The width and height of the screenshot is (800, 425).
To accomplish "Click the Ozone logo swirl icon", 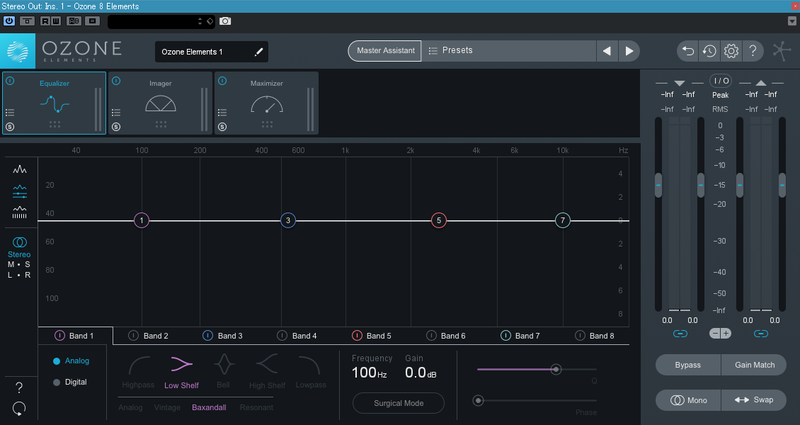I will coord(17,51).
